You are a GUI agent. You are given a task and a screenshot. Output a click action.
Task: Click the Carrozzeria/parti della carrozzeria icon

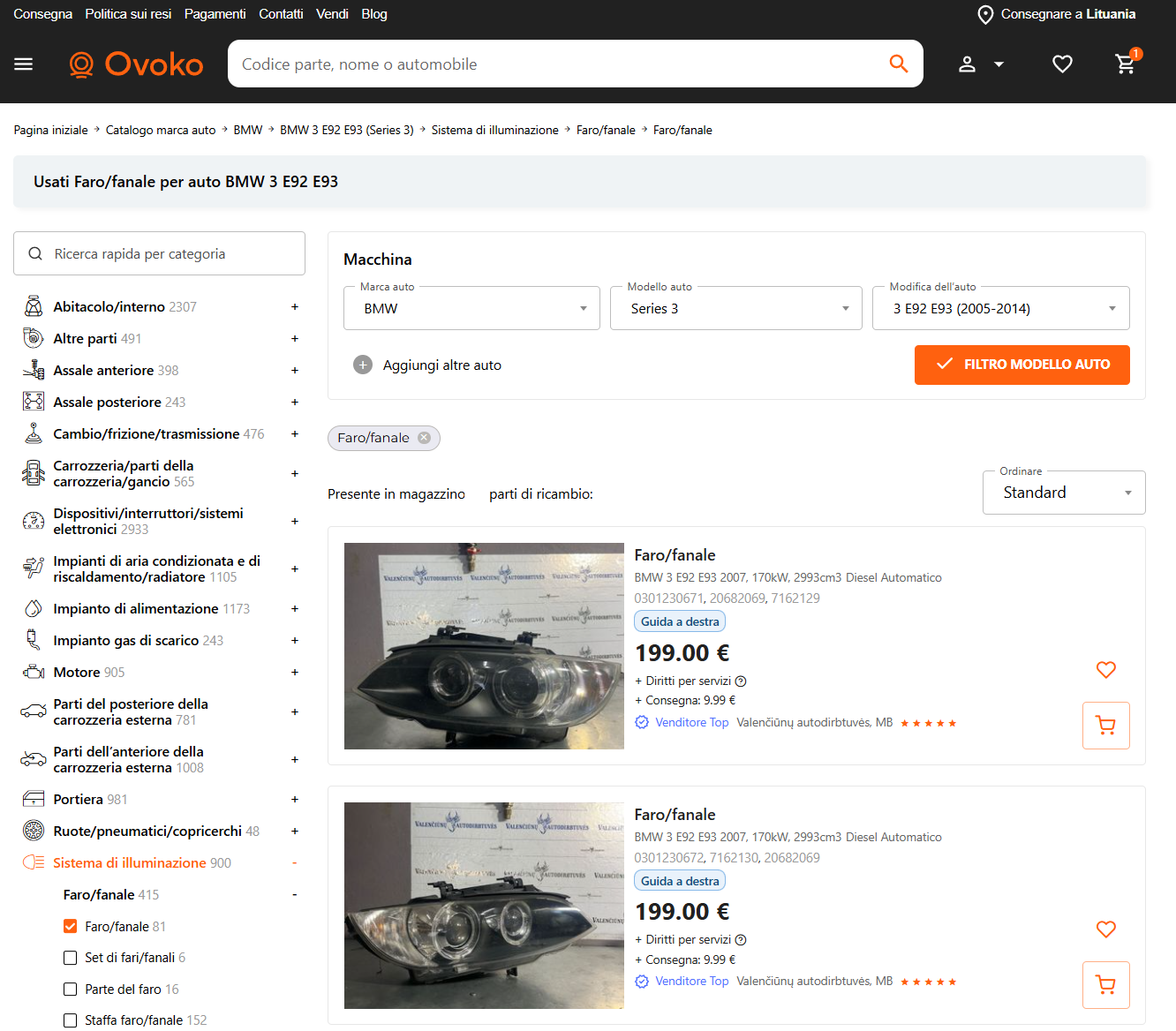34,474
